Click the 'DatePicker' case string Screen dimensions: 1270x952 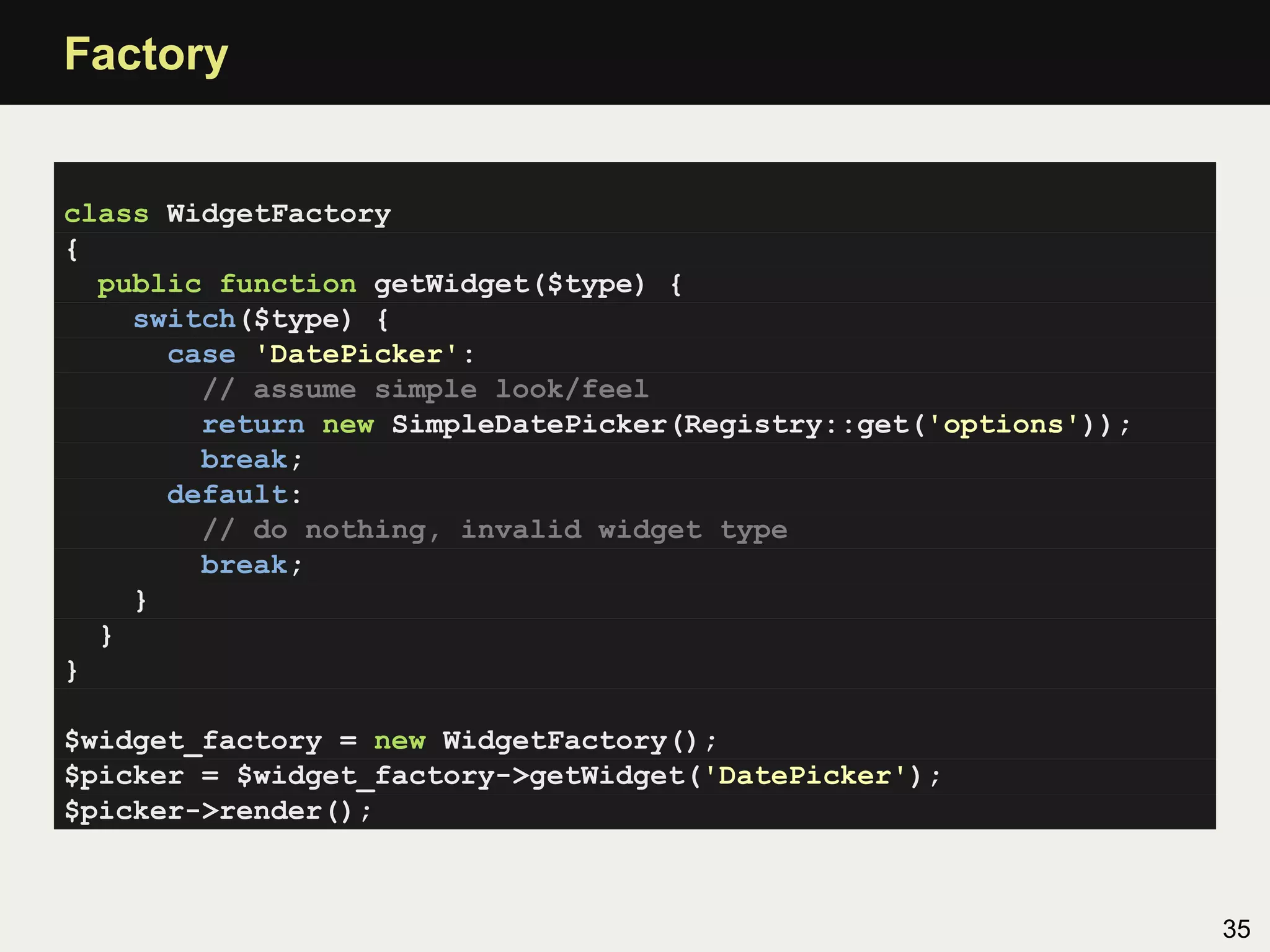coord(356,355)
